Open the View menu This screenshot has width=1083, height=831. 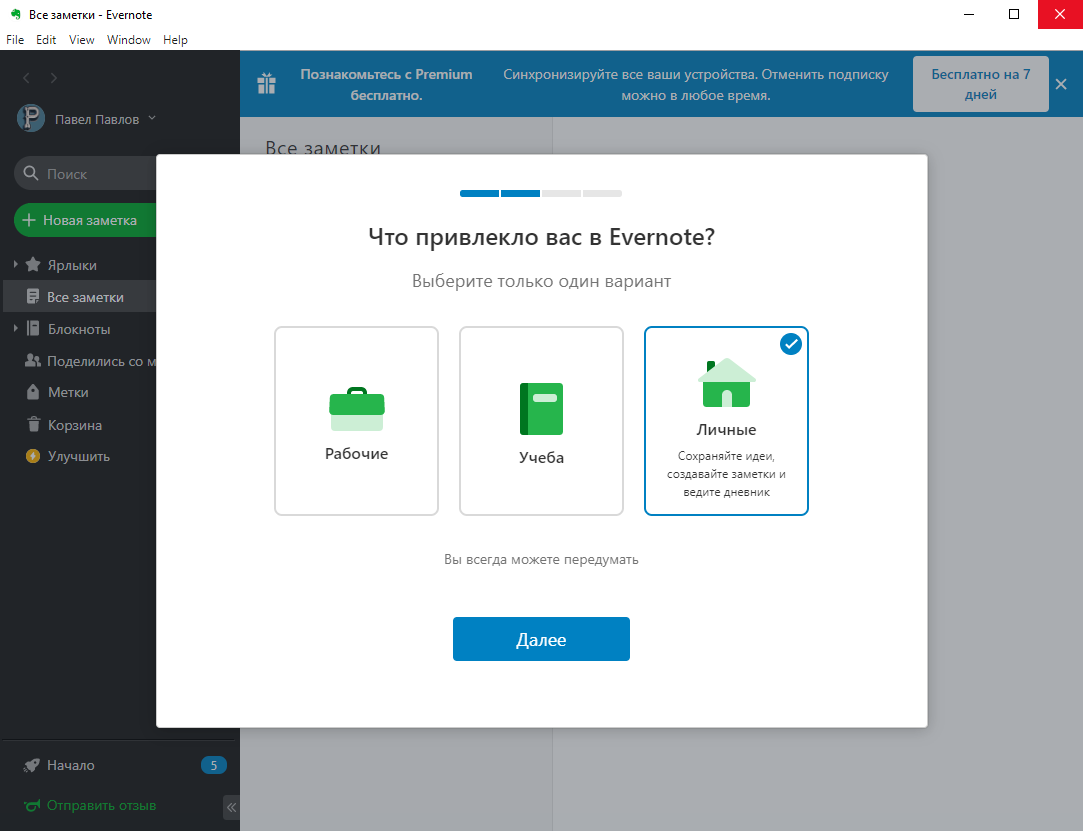[x=82, y=39]
